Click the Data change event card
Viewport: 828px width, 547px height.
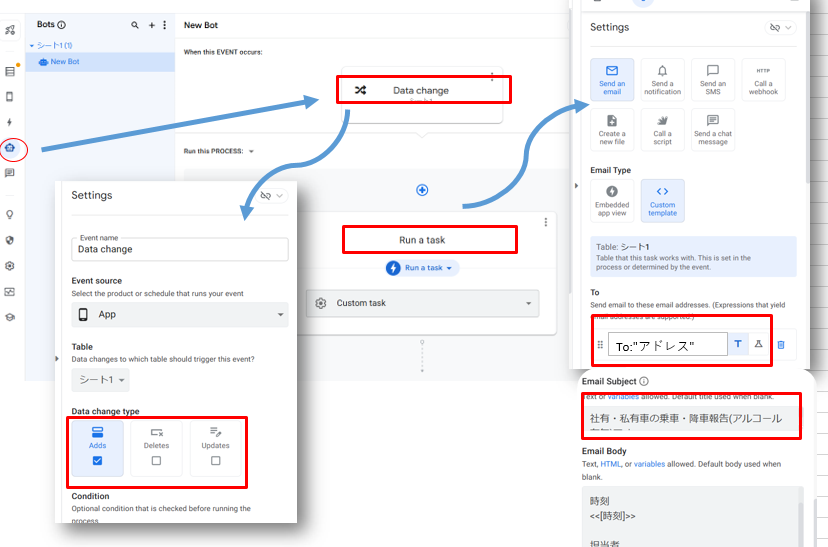coord(421,95)
